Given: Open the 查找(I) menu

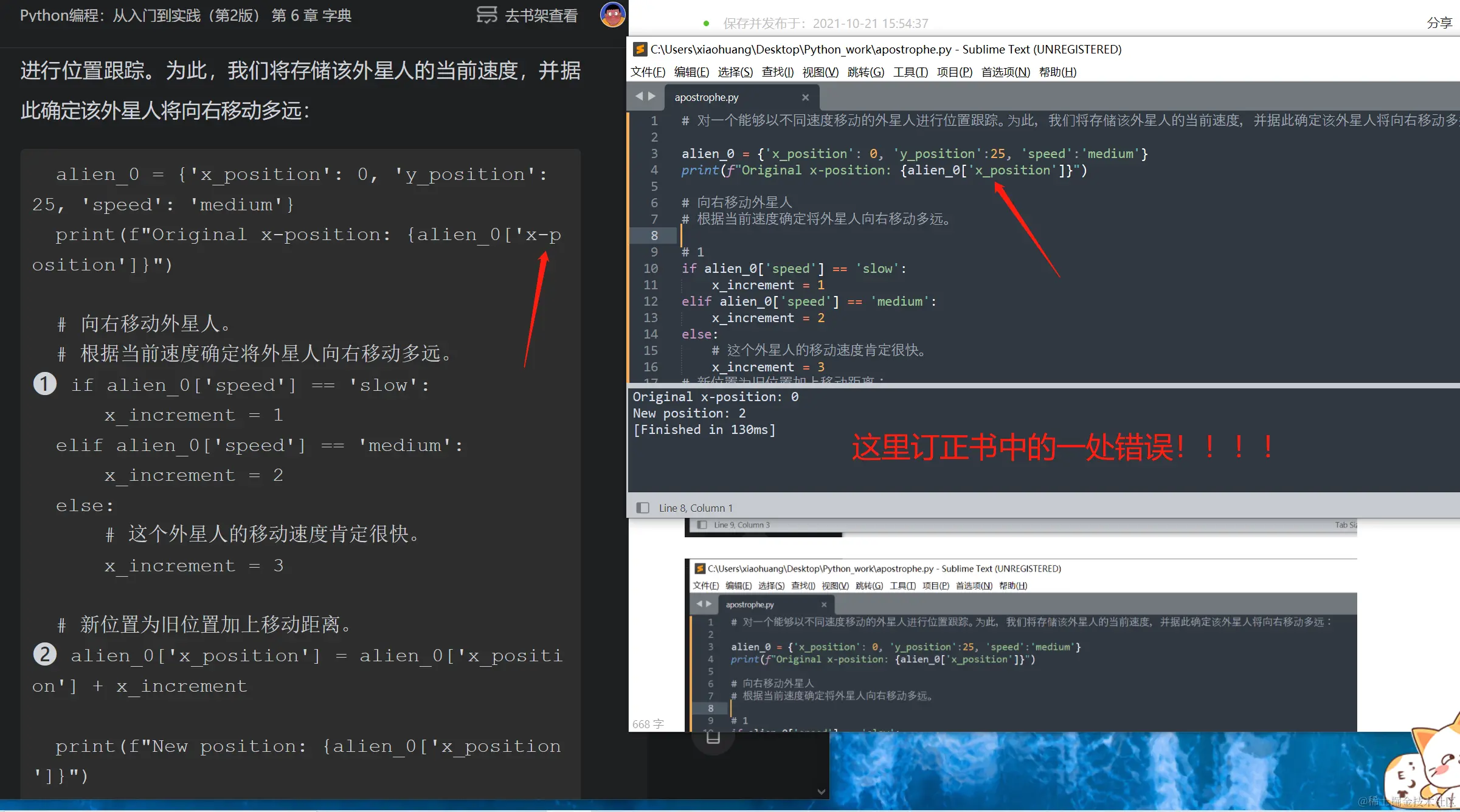Looking at the screenshot, I should [x=777, y=72].
